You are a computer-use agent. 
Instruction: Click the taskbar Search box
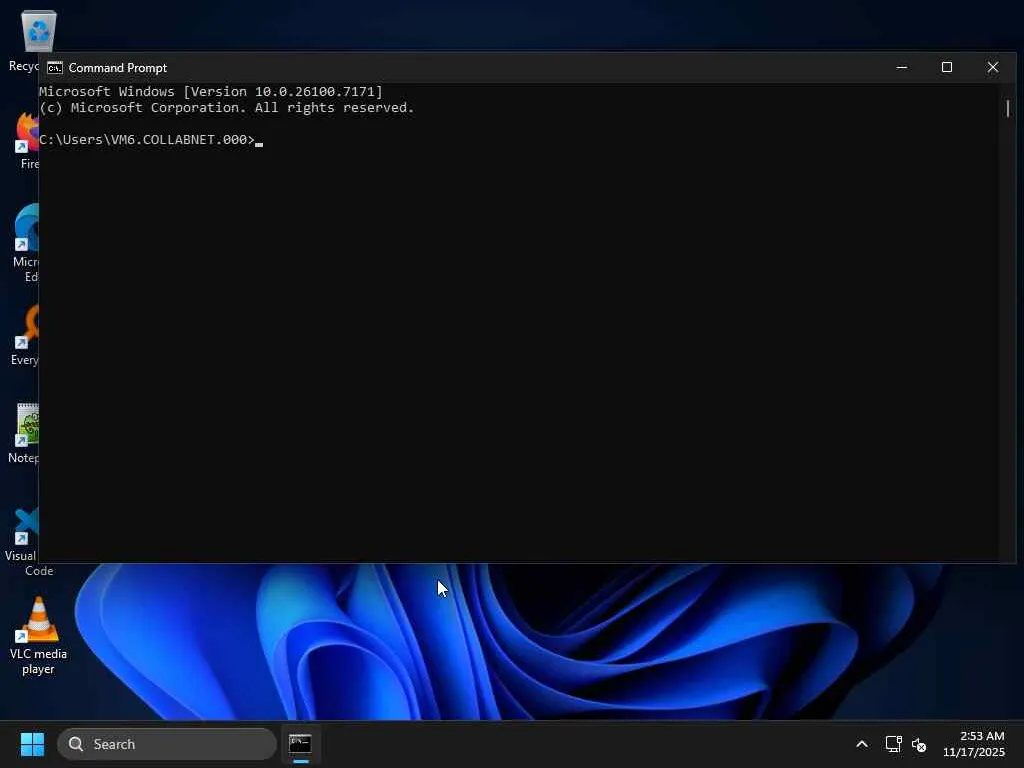167,744
